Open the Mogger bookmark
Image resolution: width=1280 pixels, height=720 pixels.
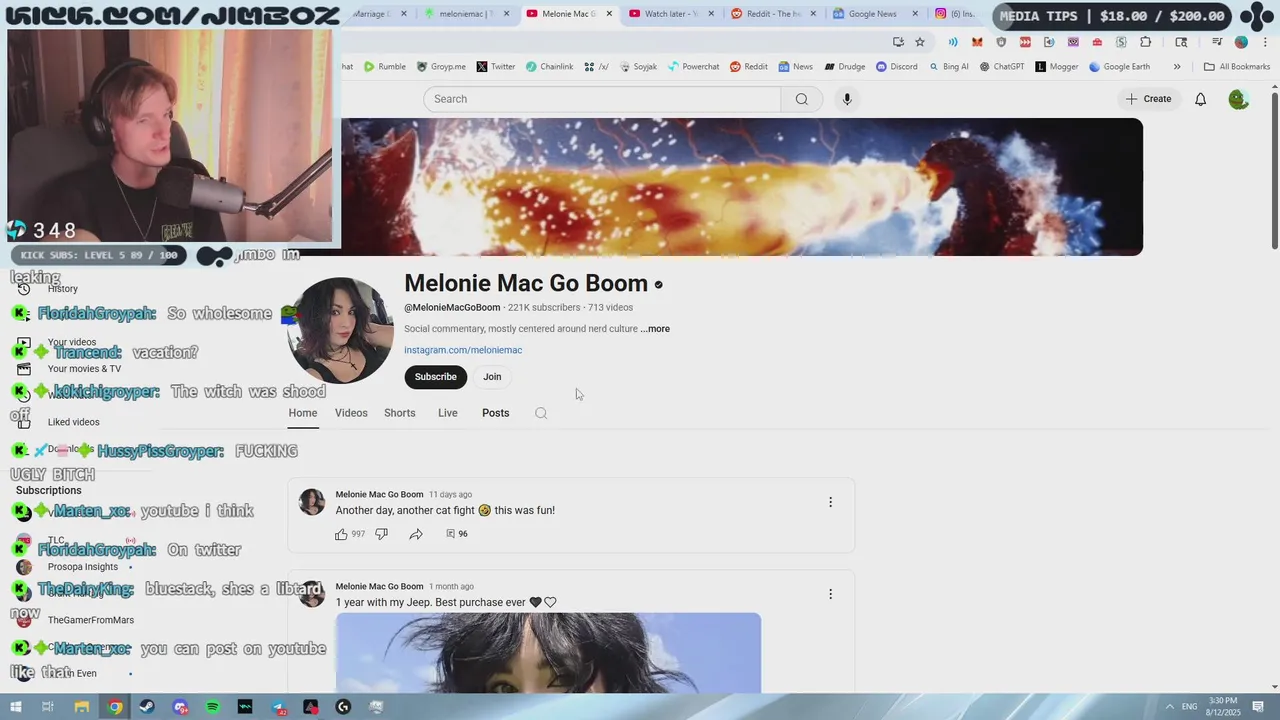click(1057, 67)
